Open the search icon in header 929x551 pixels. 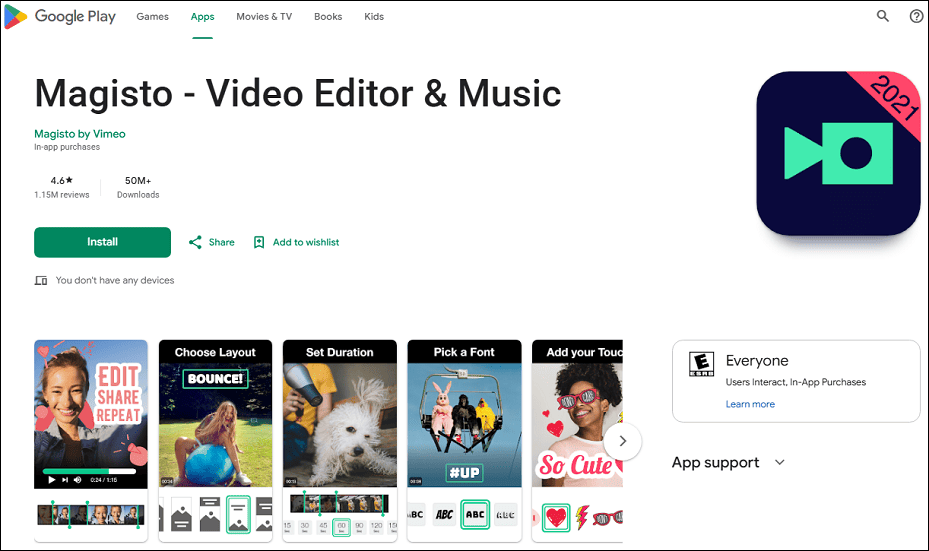click(883, 17)
